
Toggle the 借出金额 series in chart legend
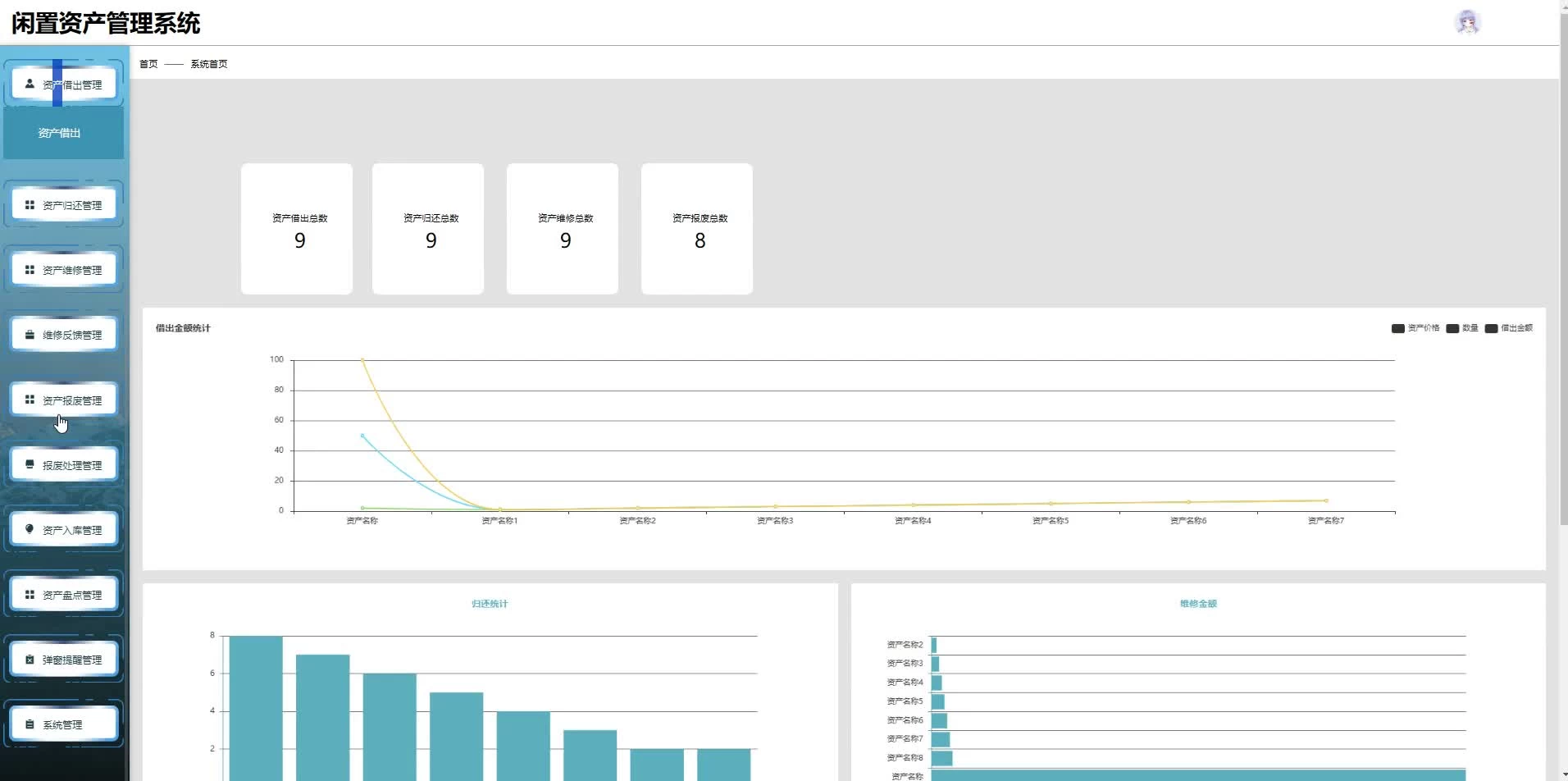1508,328
